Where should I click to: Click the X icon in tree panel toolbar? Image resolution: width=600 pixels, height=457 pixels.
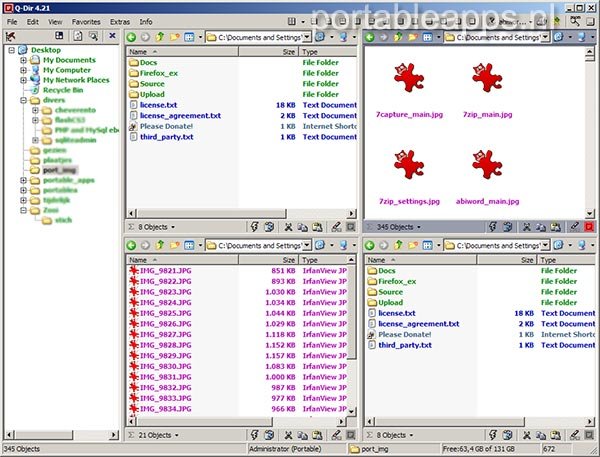point(112,36)
